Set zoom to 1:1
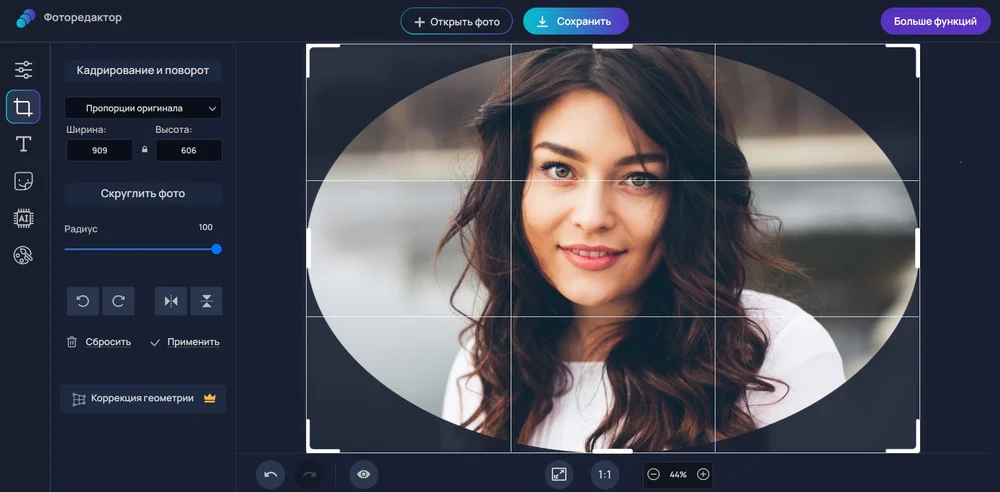 pos(605,475)
